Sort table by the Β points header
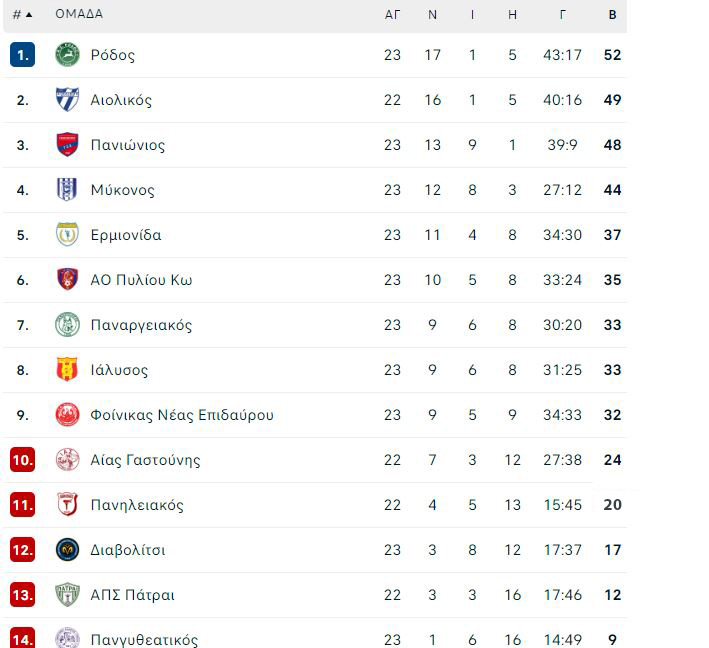This screenshot has width=709, height=648. click(612, 14)
